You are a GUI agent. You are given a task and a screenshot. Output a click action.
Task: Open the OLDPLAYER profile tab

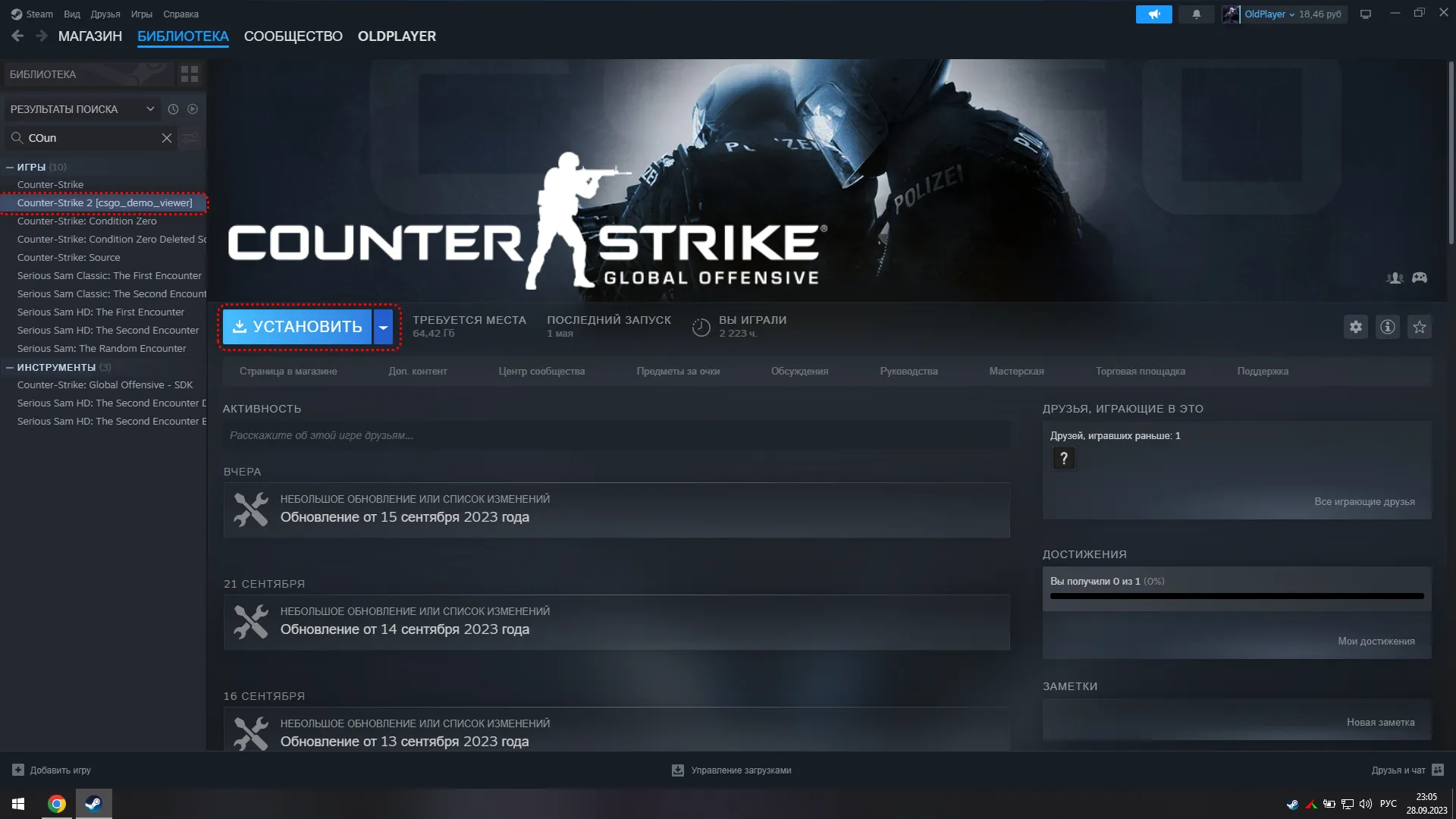coord(397,36)
